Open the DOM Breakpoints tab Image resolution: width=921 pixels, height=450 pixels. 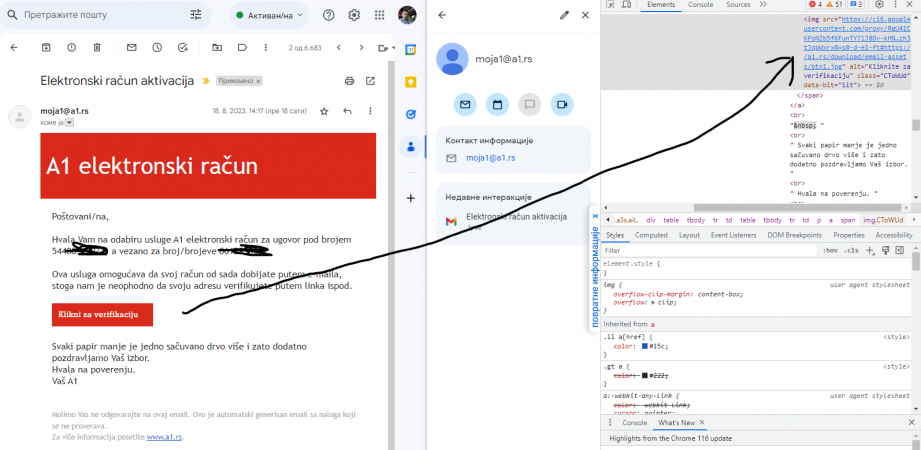pos(794,235)
